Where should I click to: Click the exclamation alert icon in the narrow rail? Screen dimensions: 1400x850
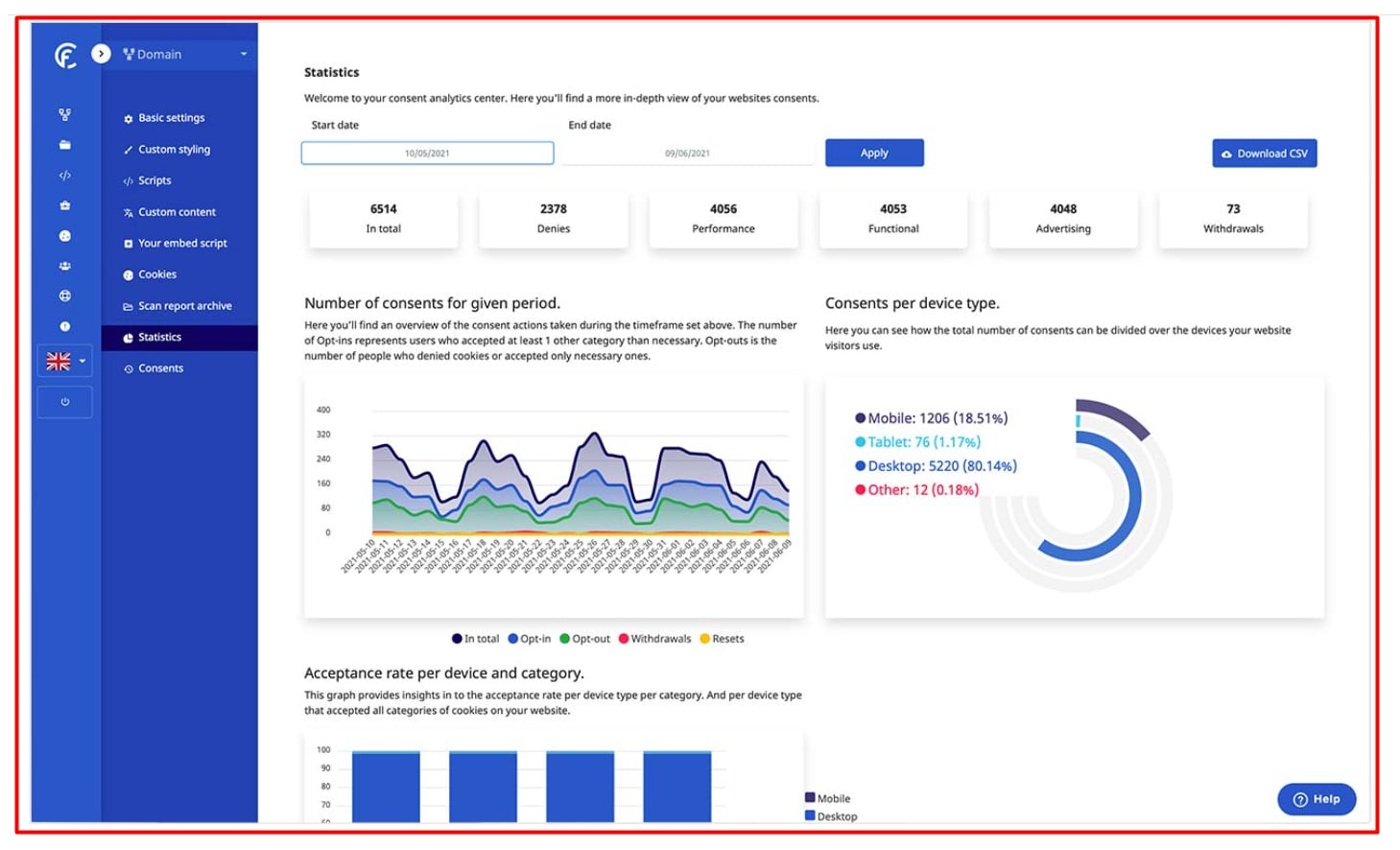coord(64,326)
